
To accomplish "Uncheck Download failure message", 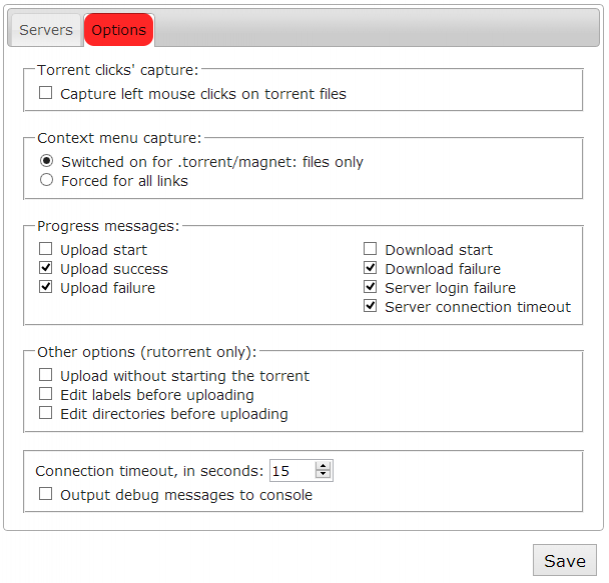I will click(x=370, y=269).
